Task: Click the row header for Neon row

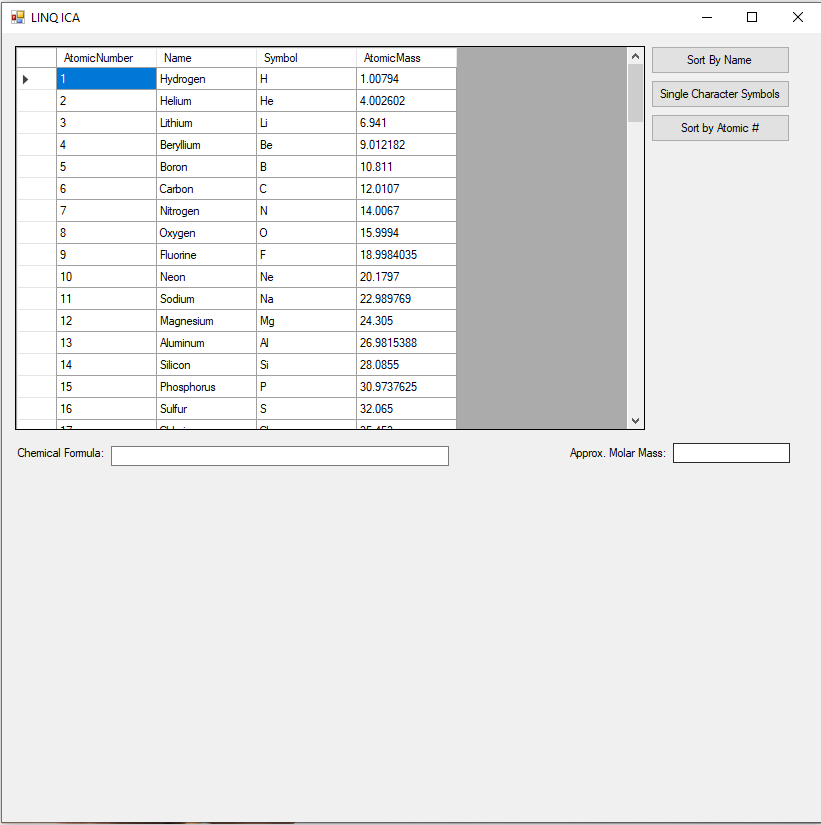Action: pyautogui.click(x=36, y=277)
